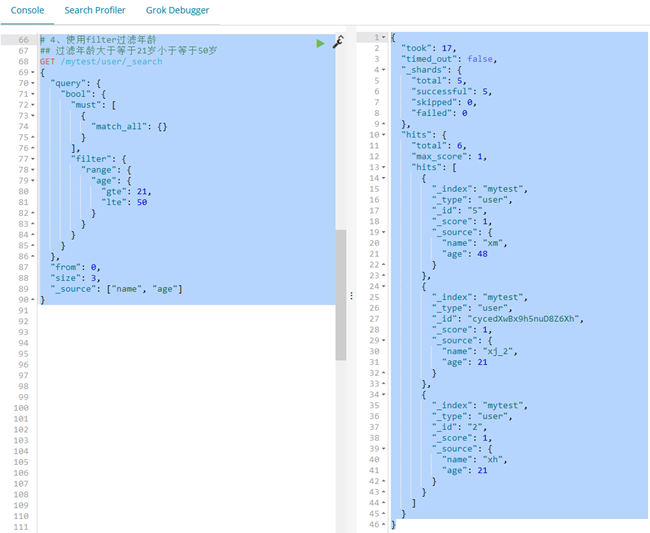Click the "failed": 0 response line

click(x=439, y=113)
